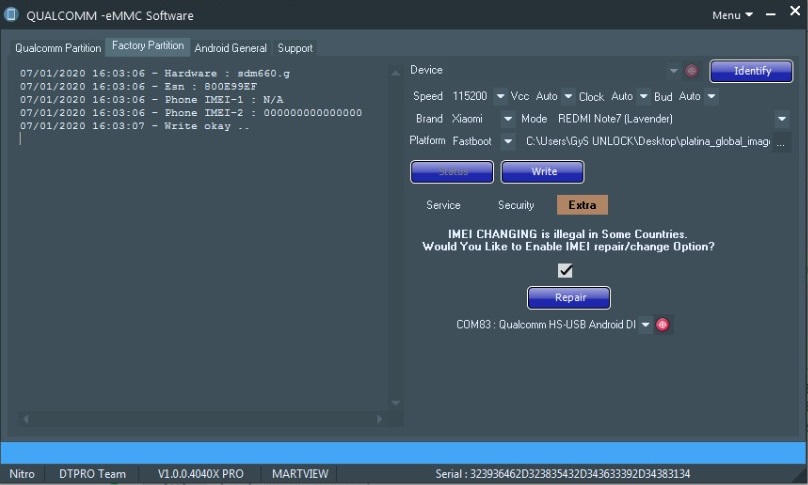Click the Serial number in the status bar
Viewport: 808px width, 485px height.
pos(562,474)
